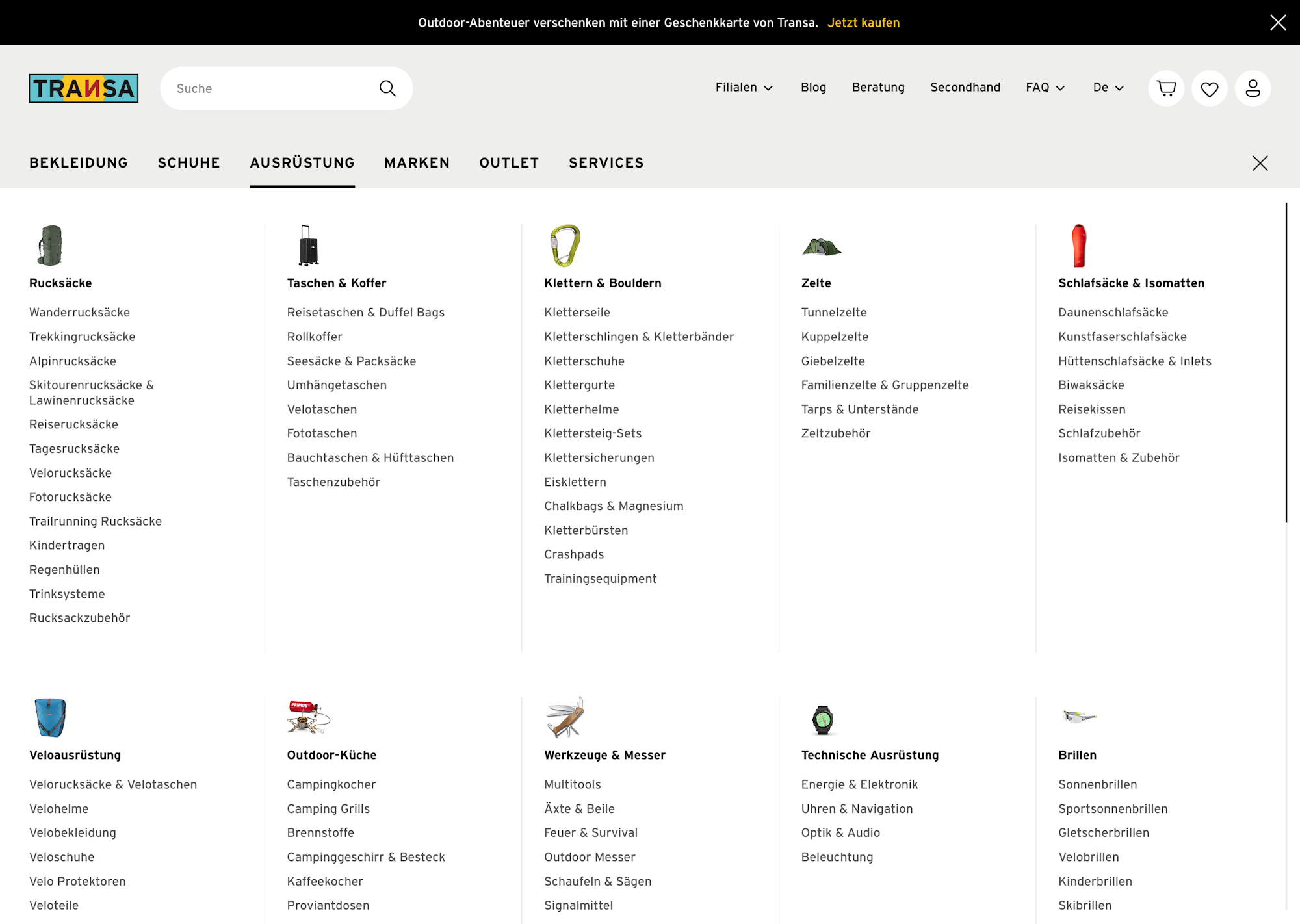1300x924 pixels.
Task: Select Kletterseile
Action: (577, 313)
